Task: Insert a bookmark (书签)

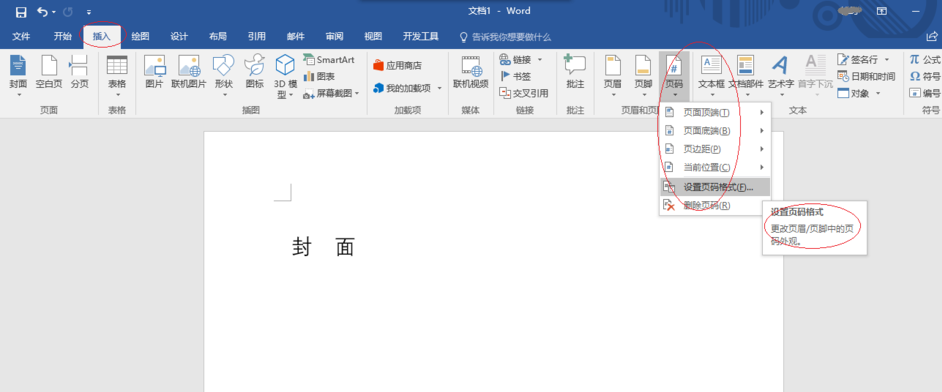Action: 515,76
